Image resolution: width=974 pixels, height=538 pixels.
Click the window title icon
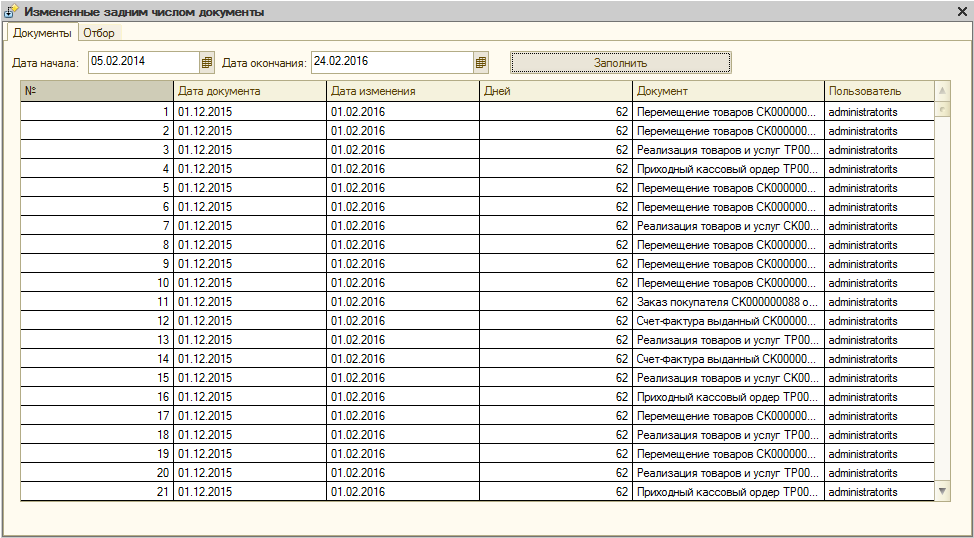pos(11,11)
